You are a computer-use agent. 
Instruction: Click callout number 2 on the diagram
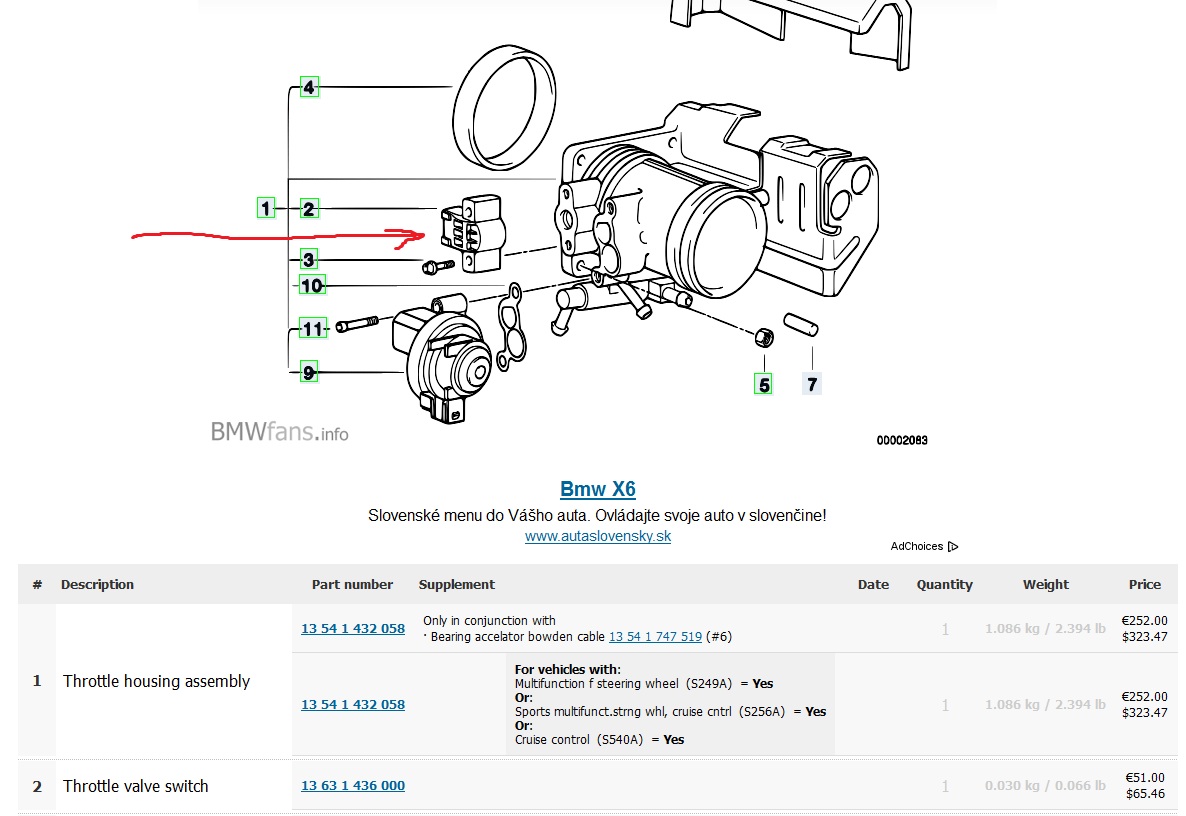click(309, 209)
